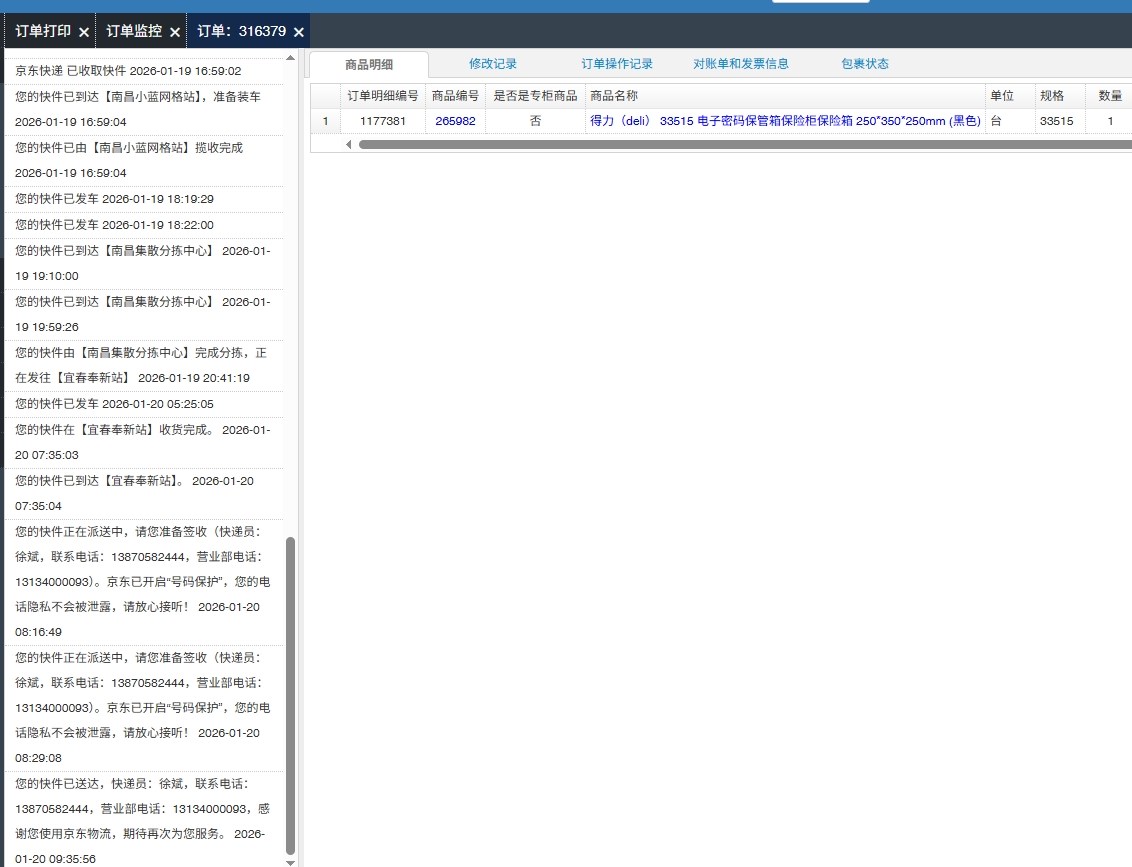Click the tracking panel scroll-up arrow
1132x867 pixels.
(291, 58)
